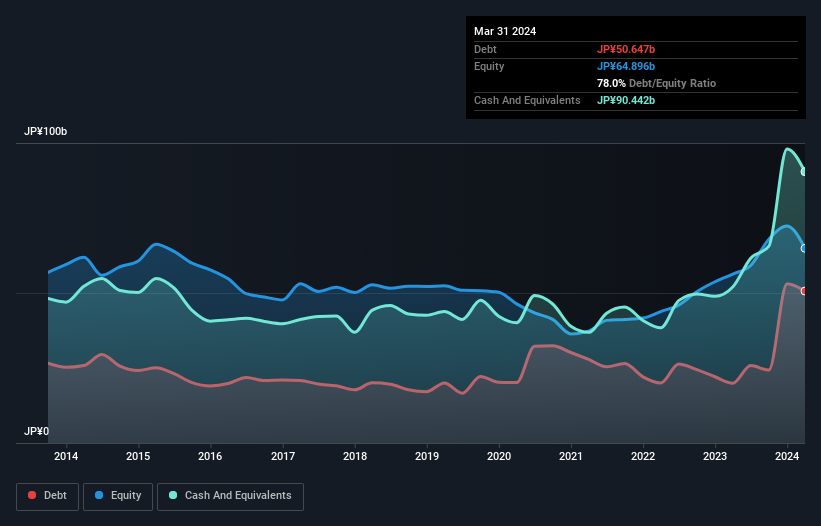Click the 2016 axis label

210,456
